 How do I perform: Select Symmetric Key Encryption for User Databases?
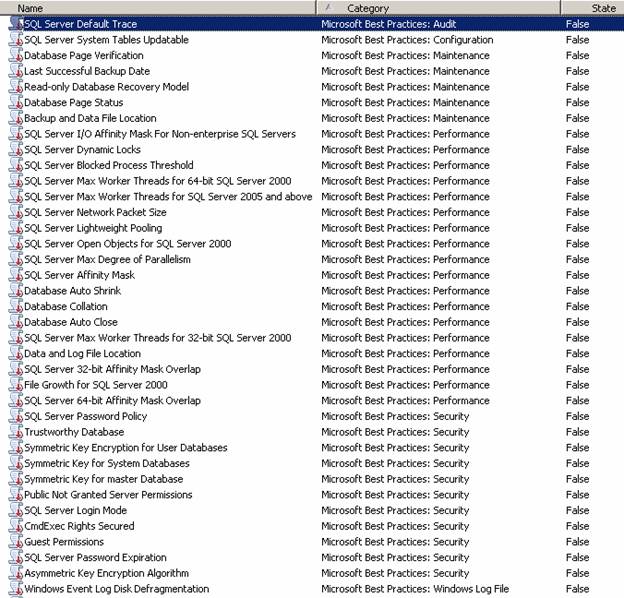point(126,448)
